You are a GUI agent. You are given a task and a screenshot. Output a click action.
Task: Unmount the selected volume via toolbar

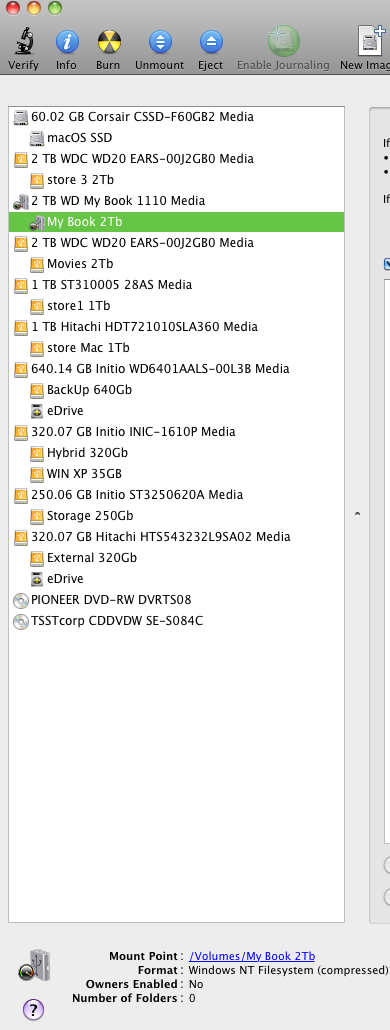160,42
